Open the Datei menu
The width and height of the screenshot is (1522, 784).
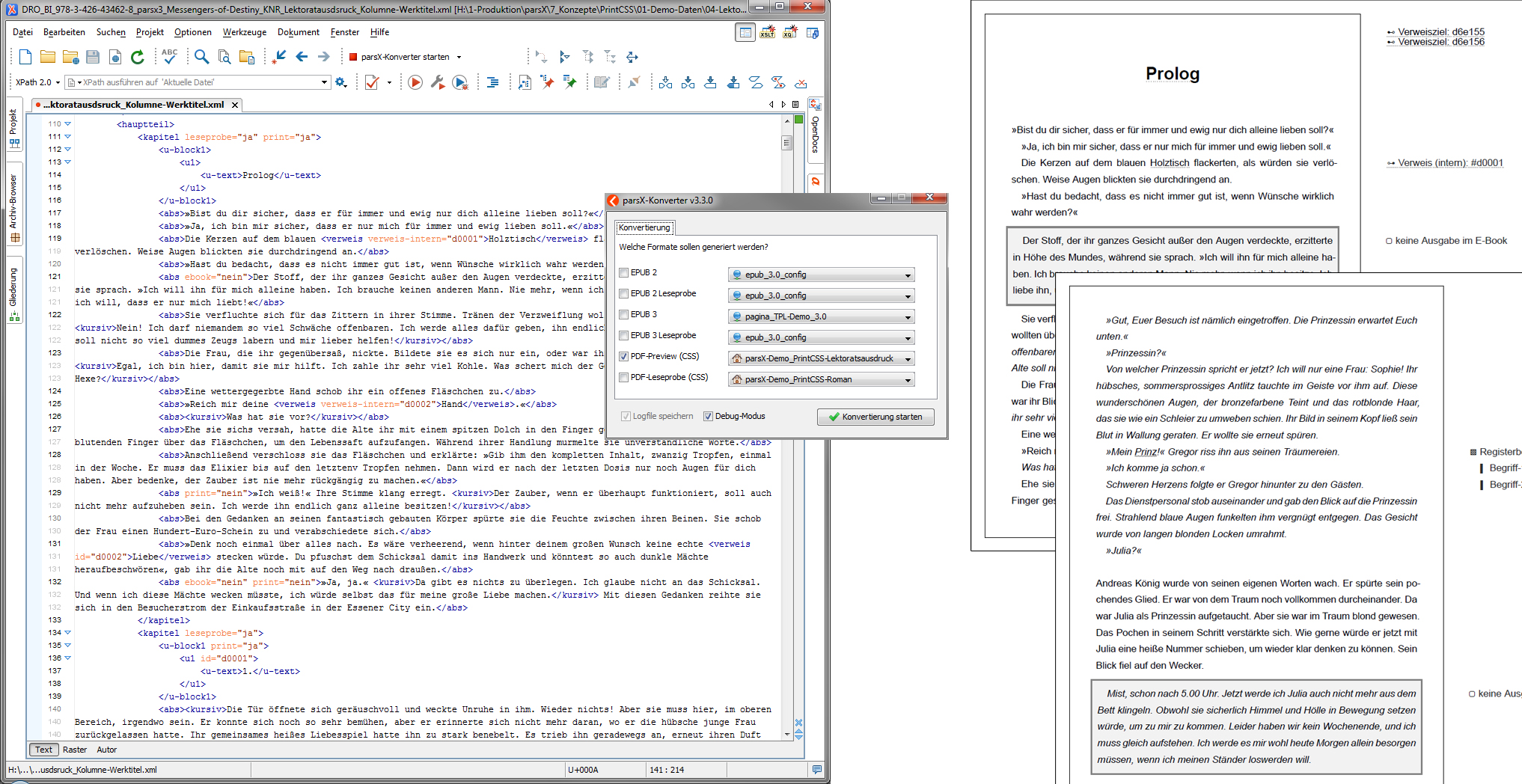[x=22, y=32]
